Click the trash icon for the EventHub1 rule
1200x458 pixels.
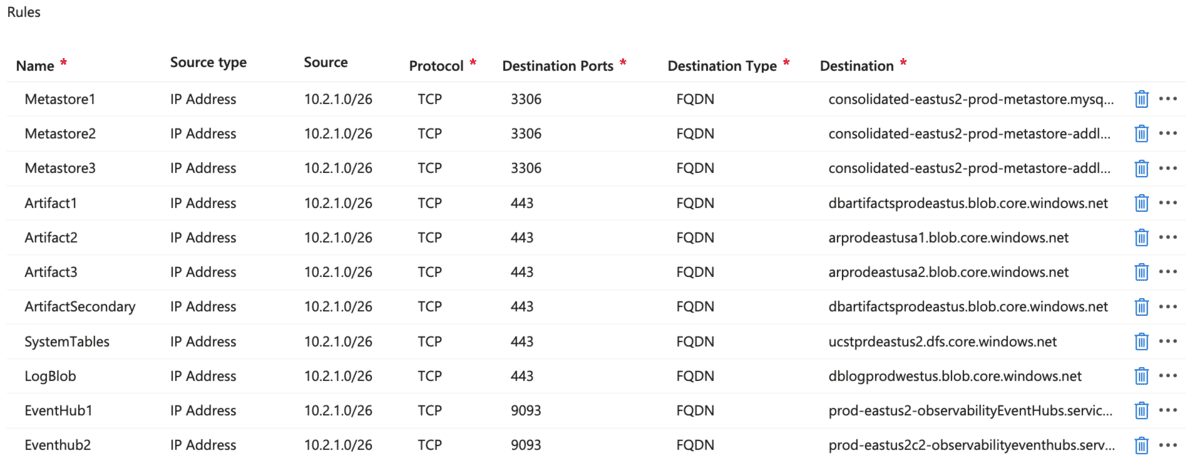tap(1141, 410)
